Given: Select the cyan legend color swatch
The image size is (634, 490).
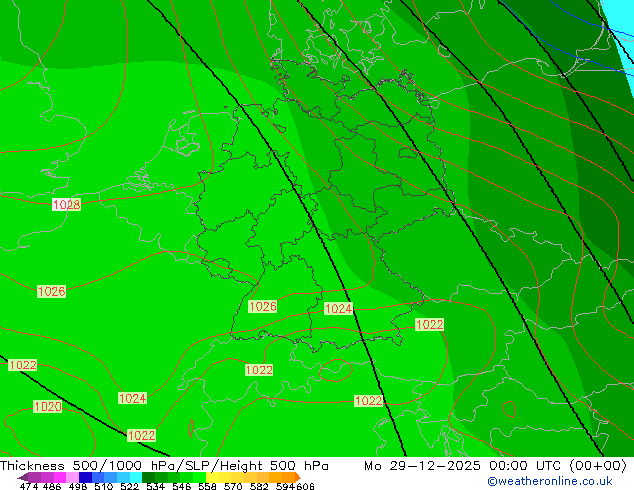Looking at the screenshot, I should (136, 477).
